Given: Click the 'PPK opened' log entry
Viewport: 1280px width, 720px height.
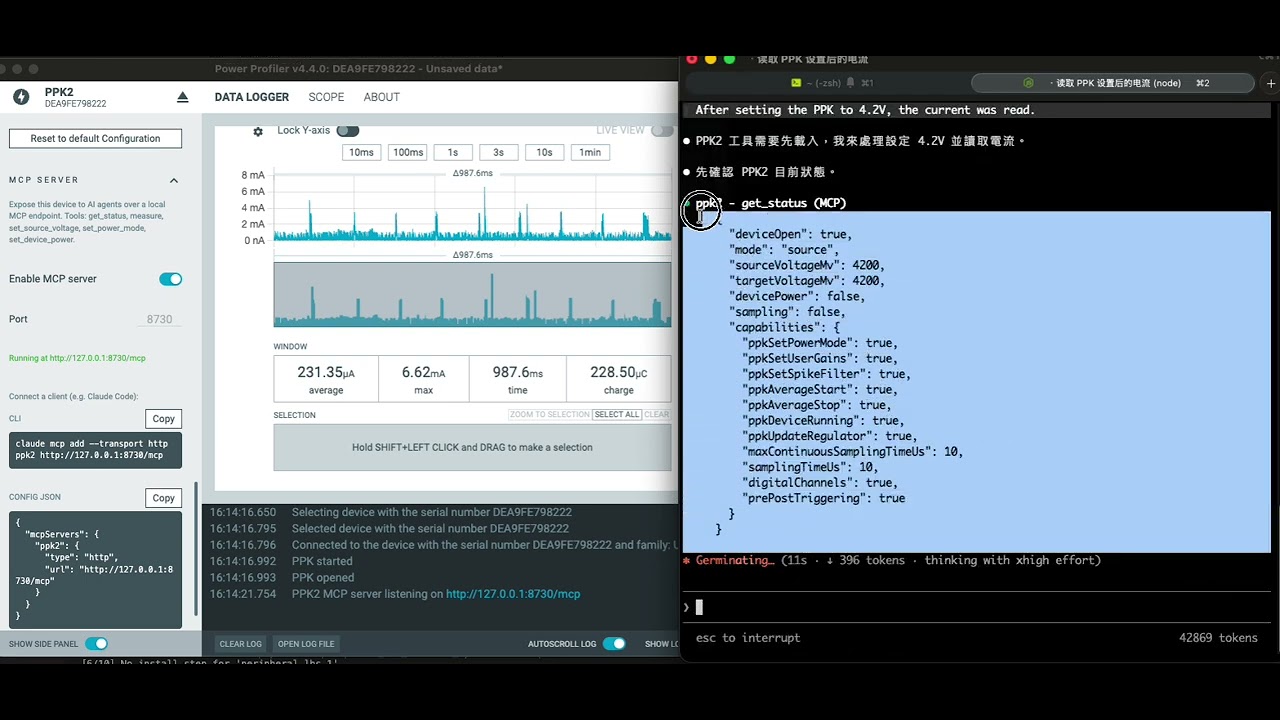Looking at the screenshot, I should [x=323, y=578].
